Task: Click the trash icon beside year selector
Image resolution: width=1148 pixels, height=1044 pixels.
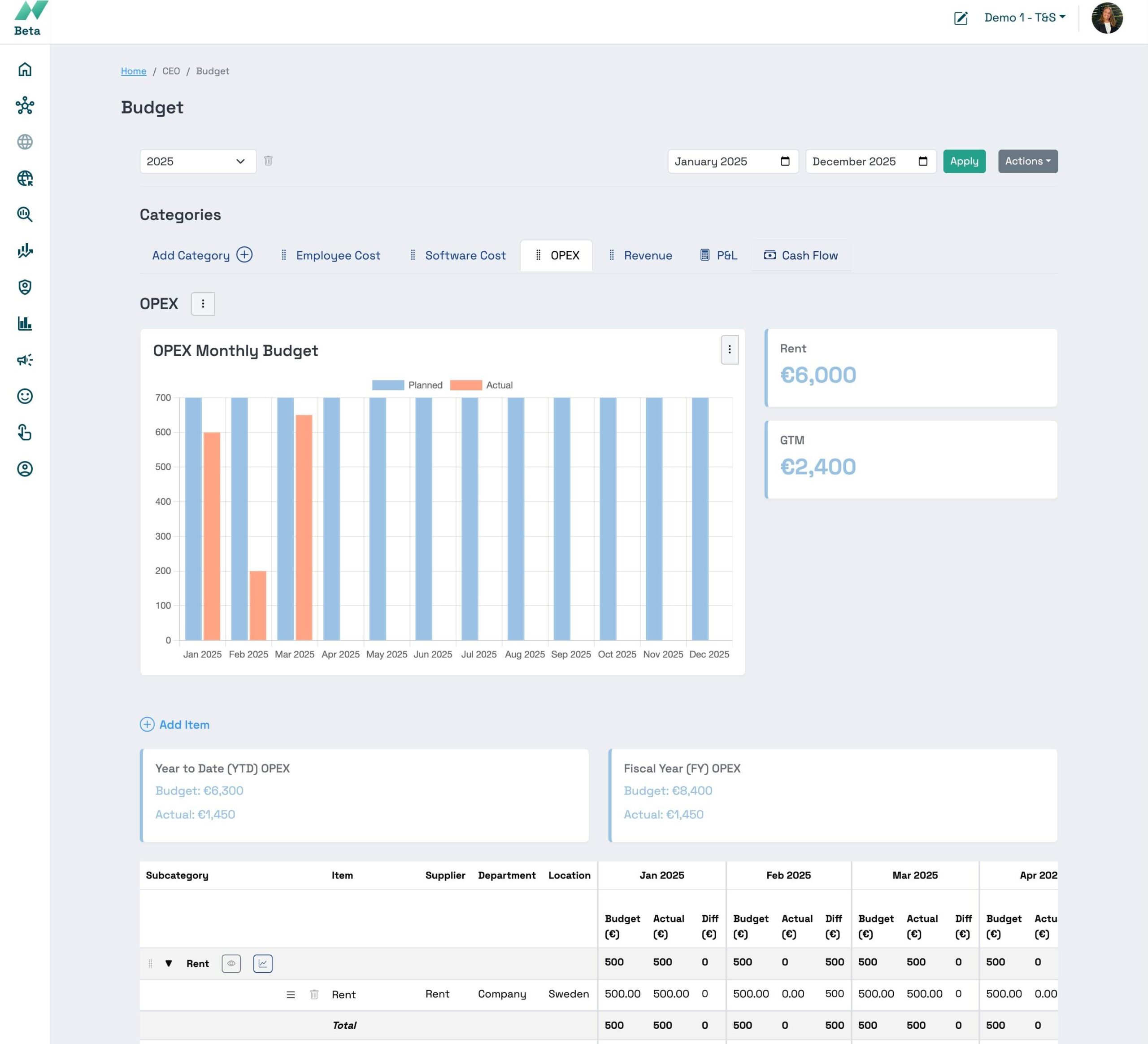Action: coord(268,161)
